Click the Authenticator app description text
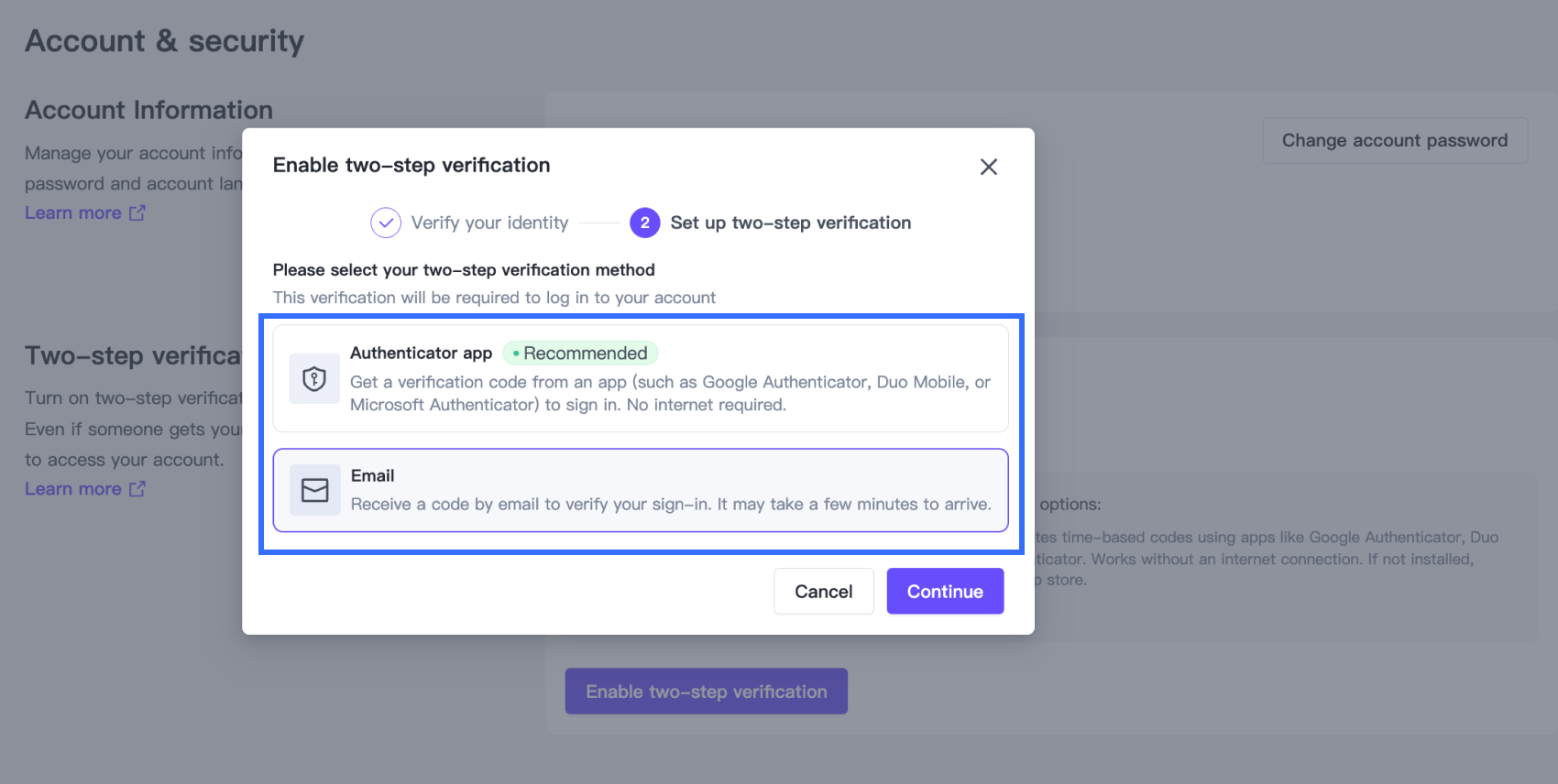This screenshot has width=1558, height=784. tap(669, 394)
